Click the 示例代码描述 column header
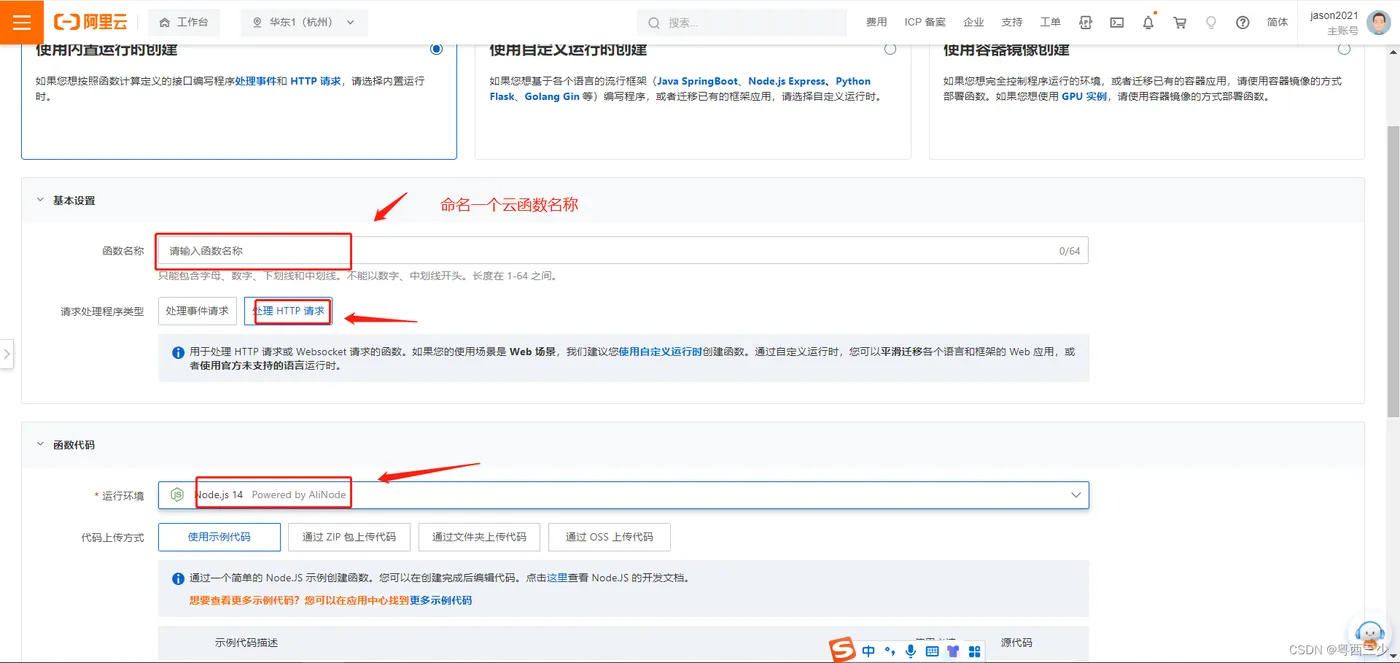The width and height of the screenshot is (1400, 663). (246, 642)
